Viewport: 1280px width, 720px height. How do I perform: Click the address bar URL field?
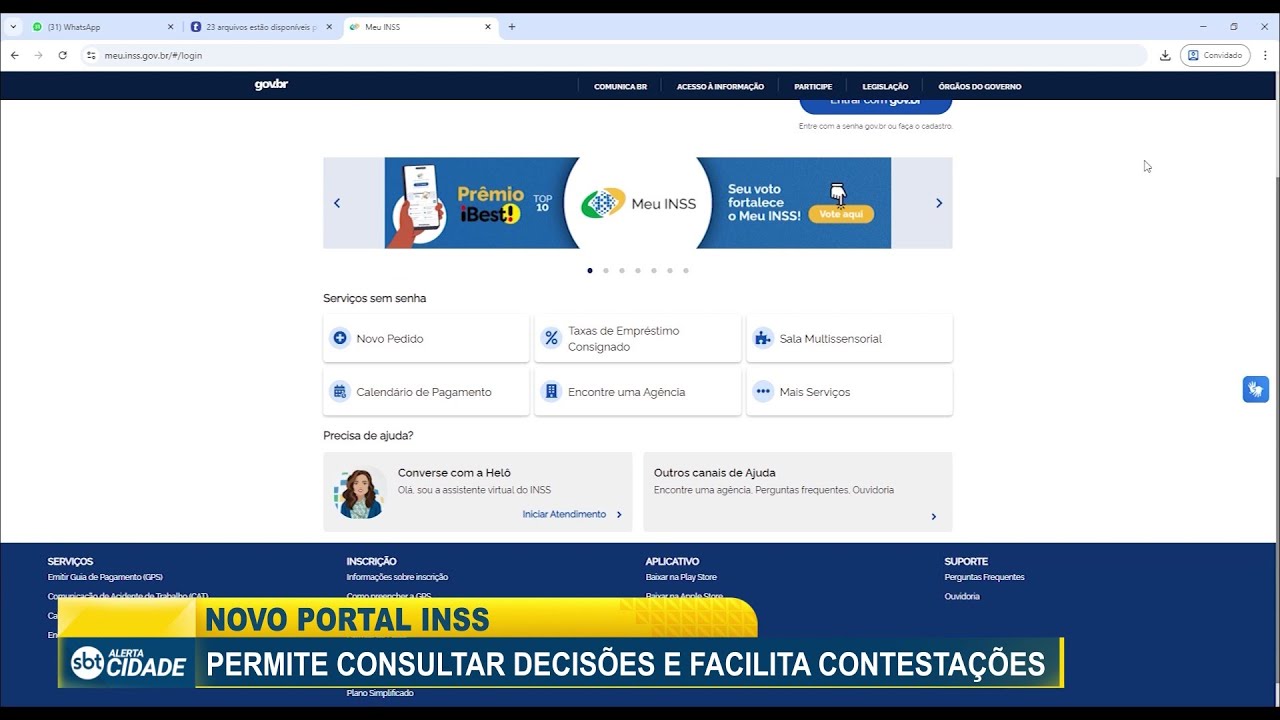(615, 55)
